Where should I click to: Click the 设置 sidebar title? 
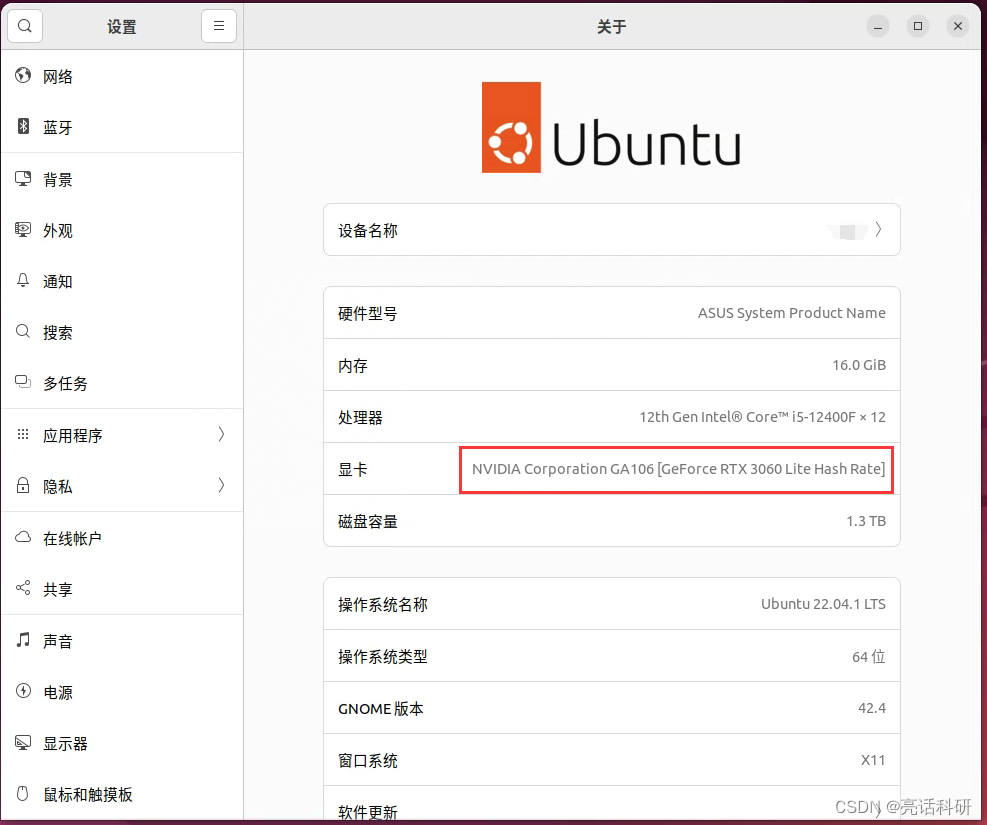(x=121, y=26)
